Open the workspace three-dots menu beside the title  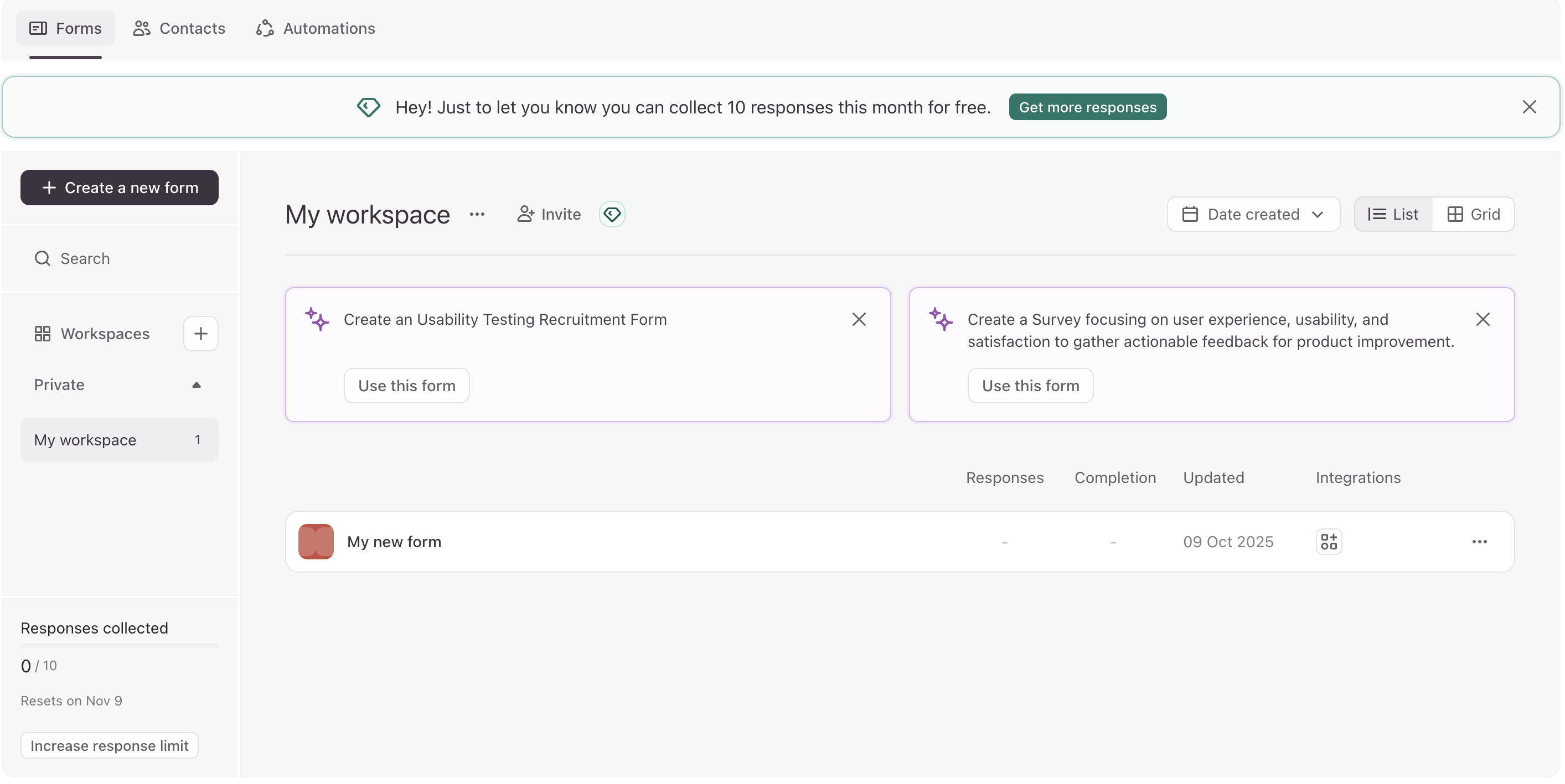point(477,214)
